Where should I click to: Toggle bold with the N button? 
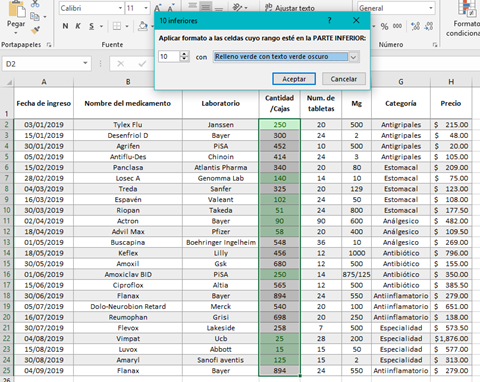[65, 26]
